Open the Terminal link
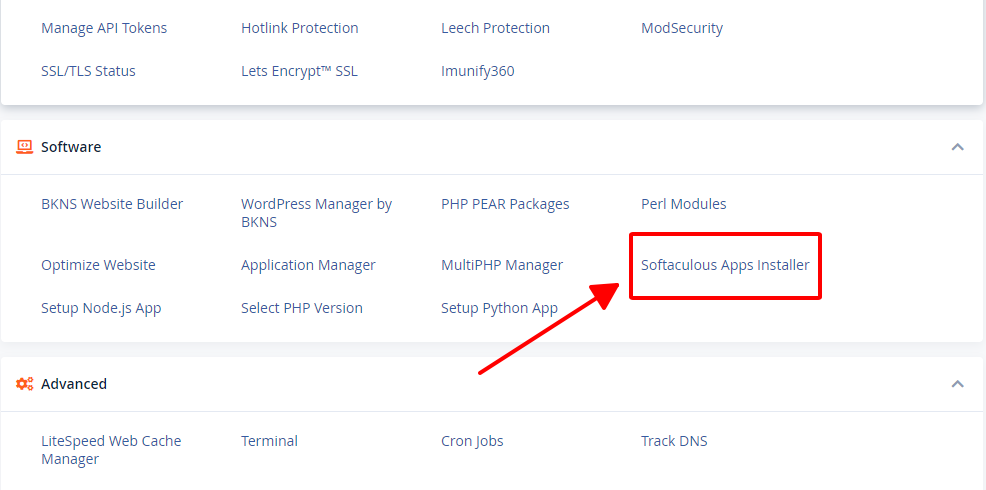 tap(269, 441)
